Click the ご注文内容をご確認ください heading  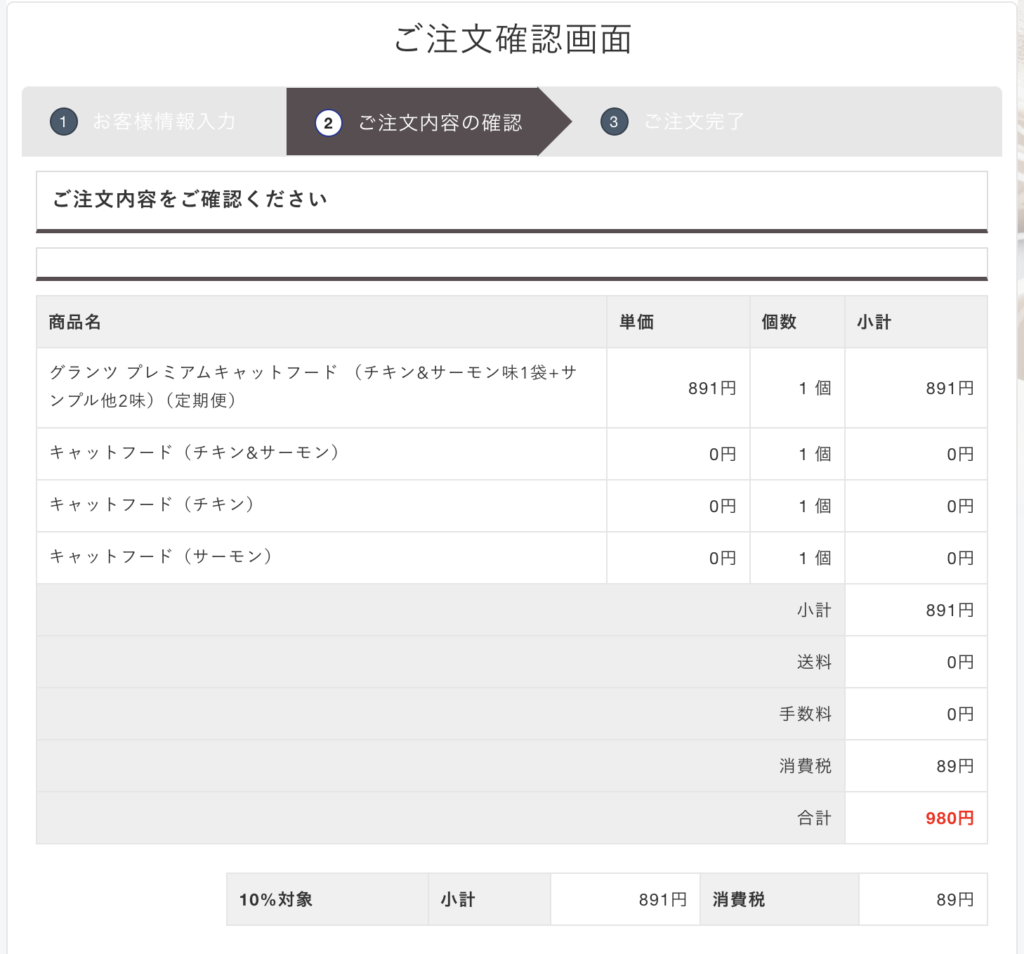pos(190,199)
